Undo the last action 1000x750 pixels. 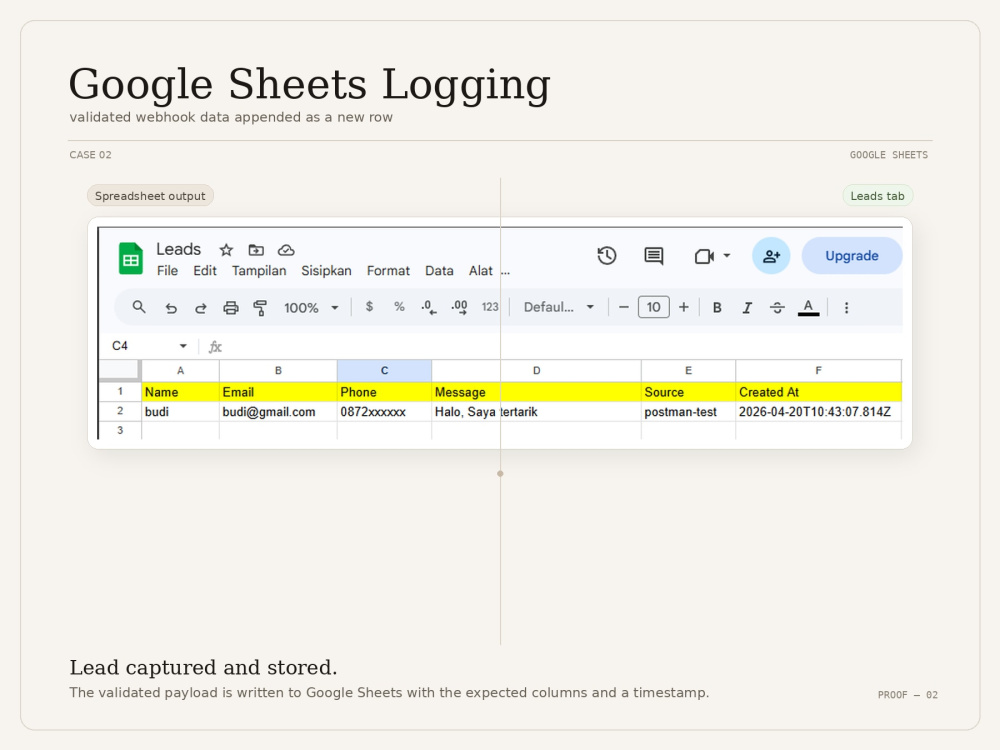click(x=170, y=308)
